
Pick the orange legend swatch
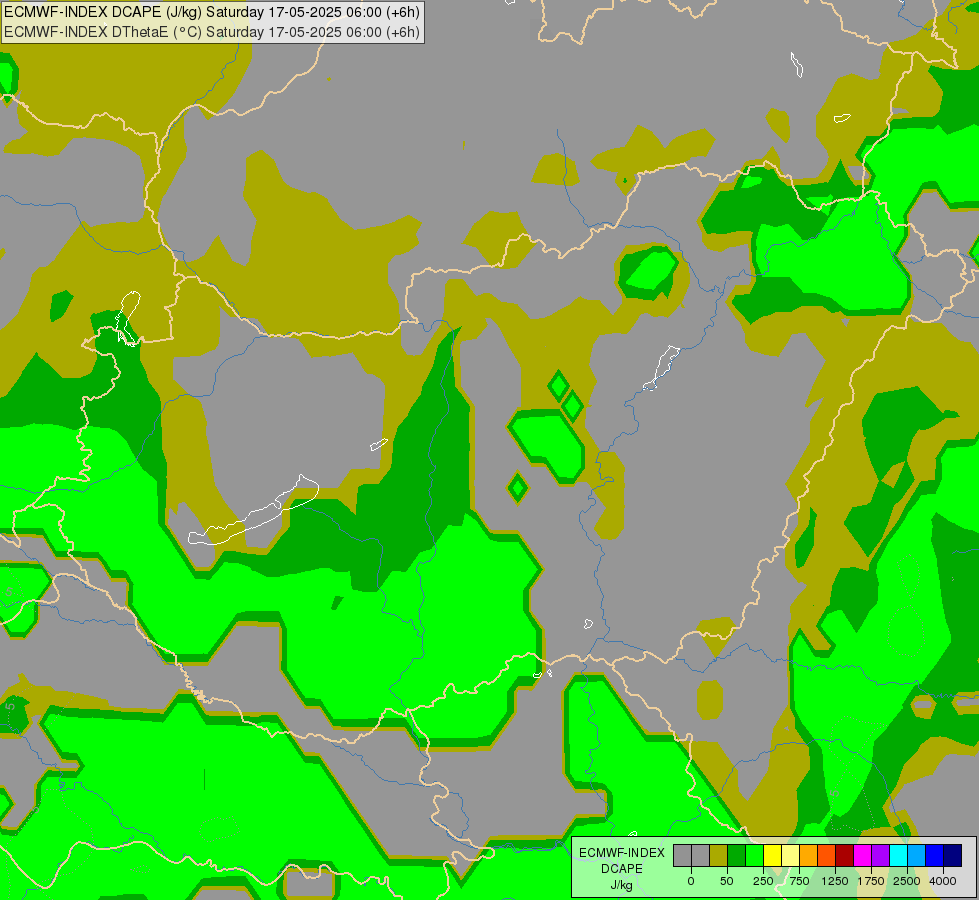pyautogui.click(x=809, y=855)
